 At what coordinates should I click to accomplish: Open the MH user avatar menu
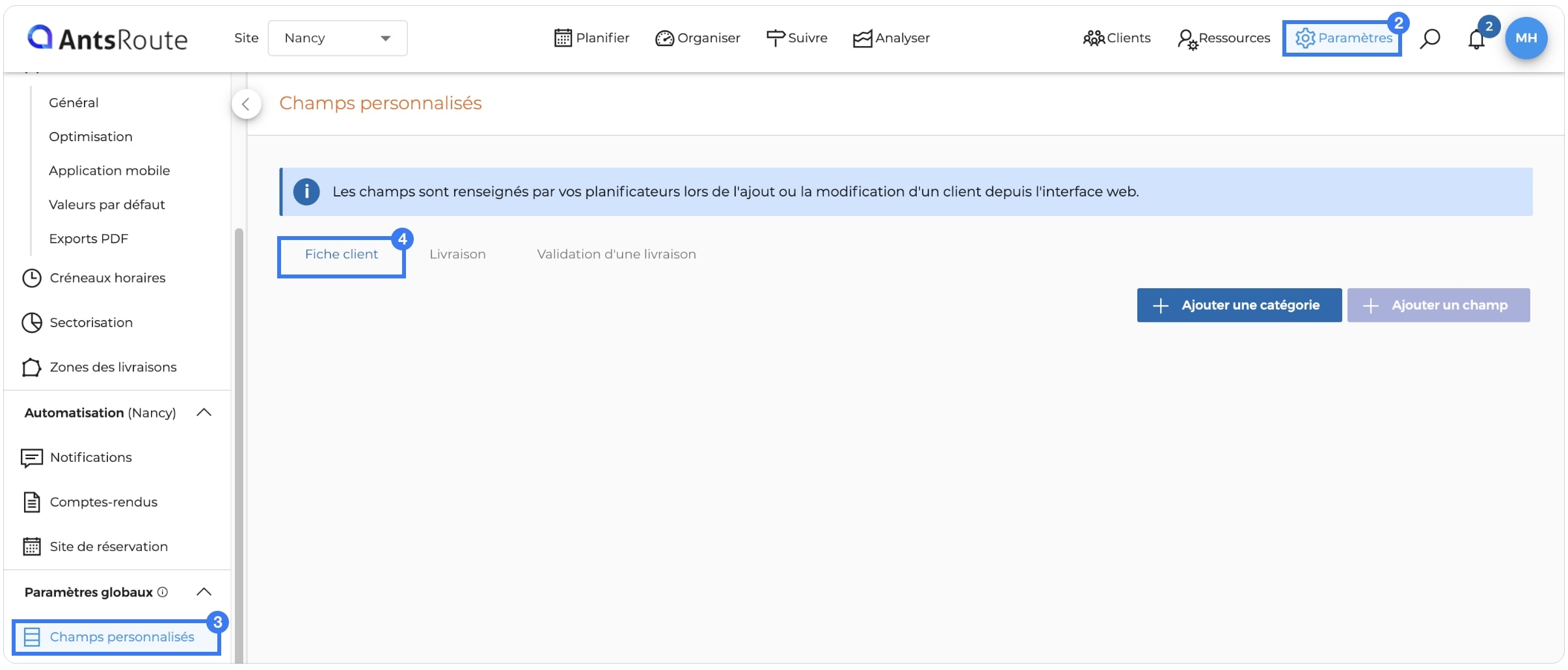[x=1526, y=38]
